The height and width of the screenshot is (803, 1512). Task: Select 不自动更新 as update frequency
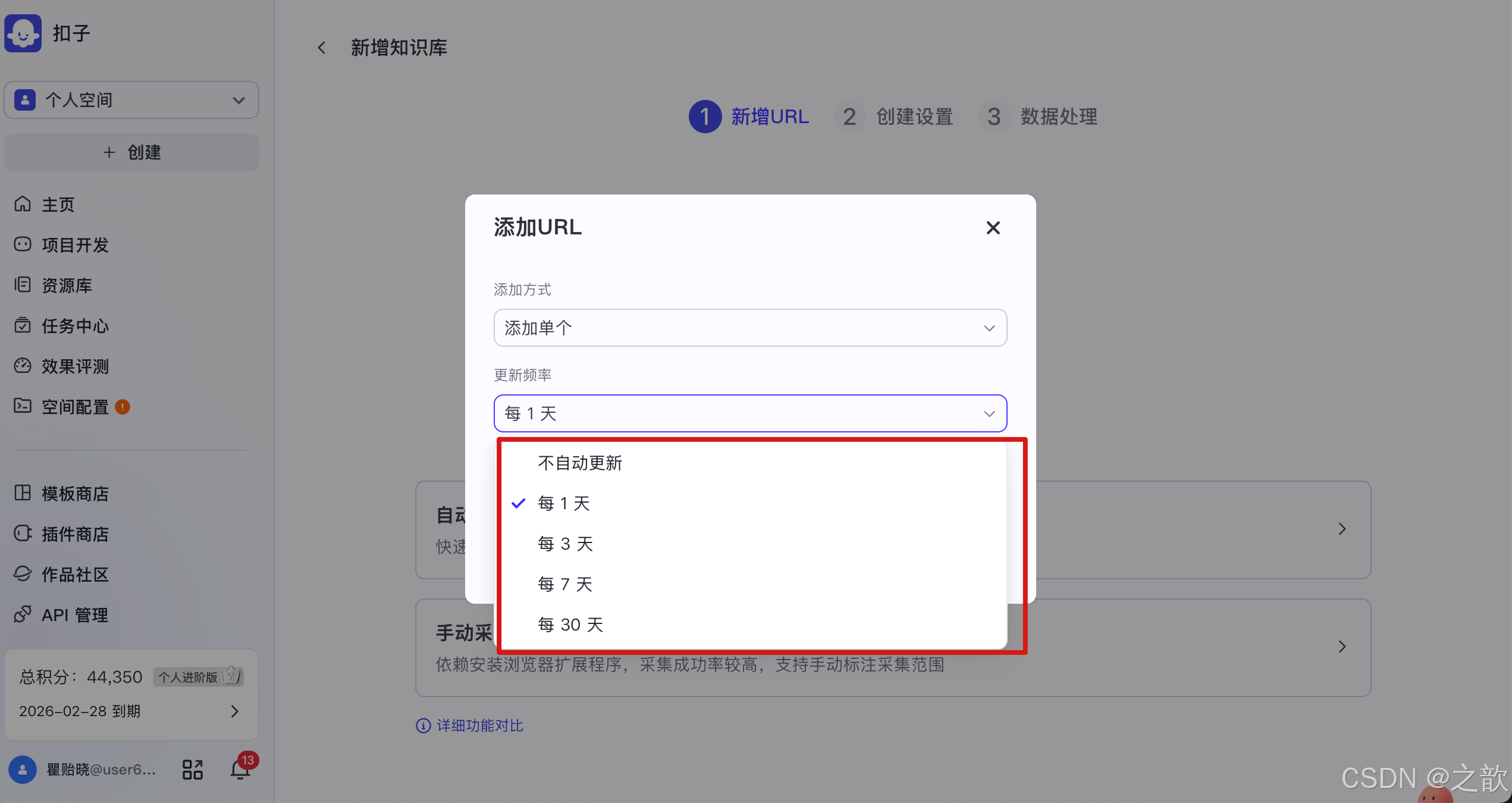click(579, 463)
